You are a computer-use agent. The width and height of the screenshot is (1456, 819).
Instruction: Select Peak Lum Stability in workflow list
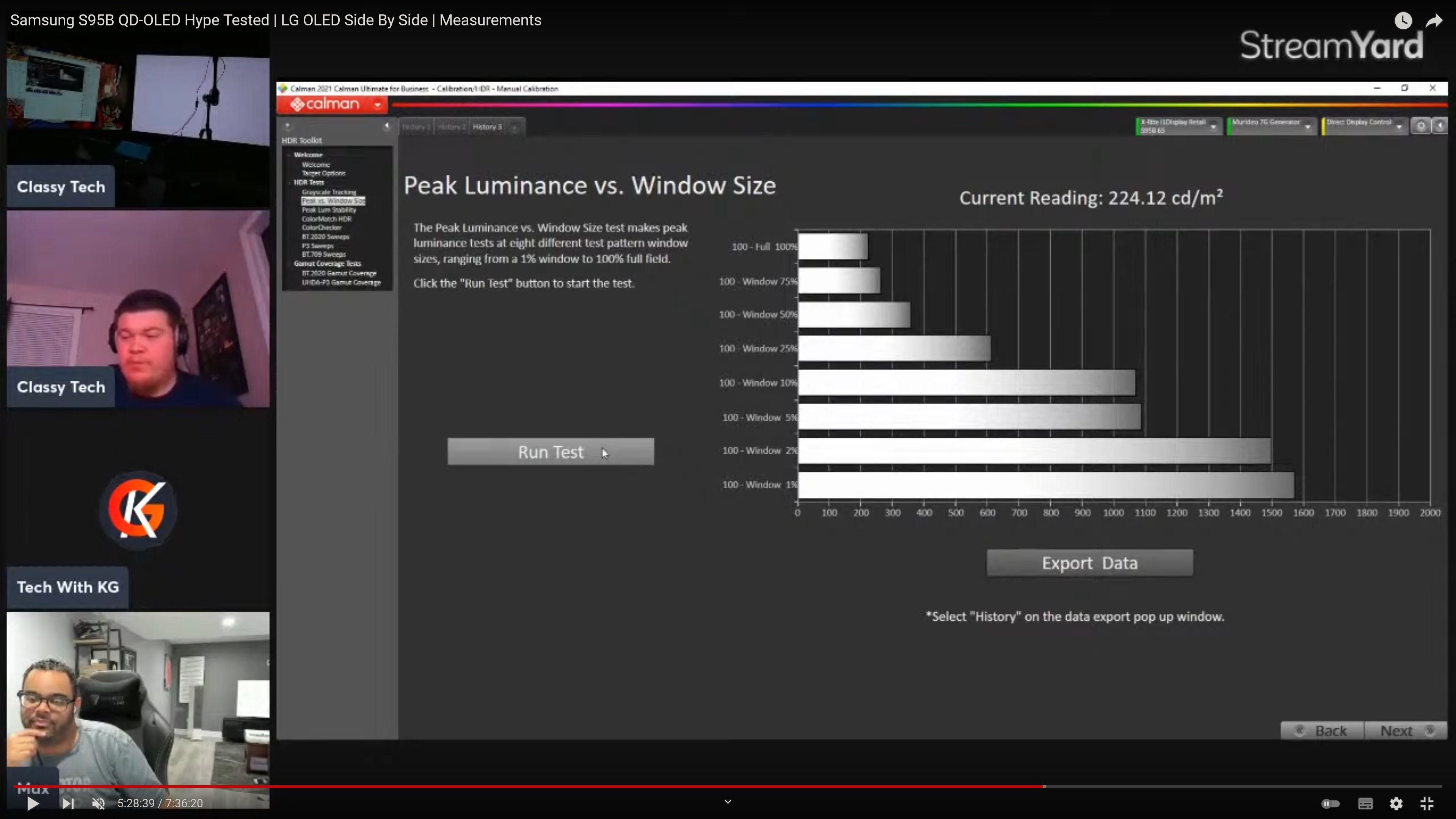click(328, 210)
